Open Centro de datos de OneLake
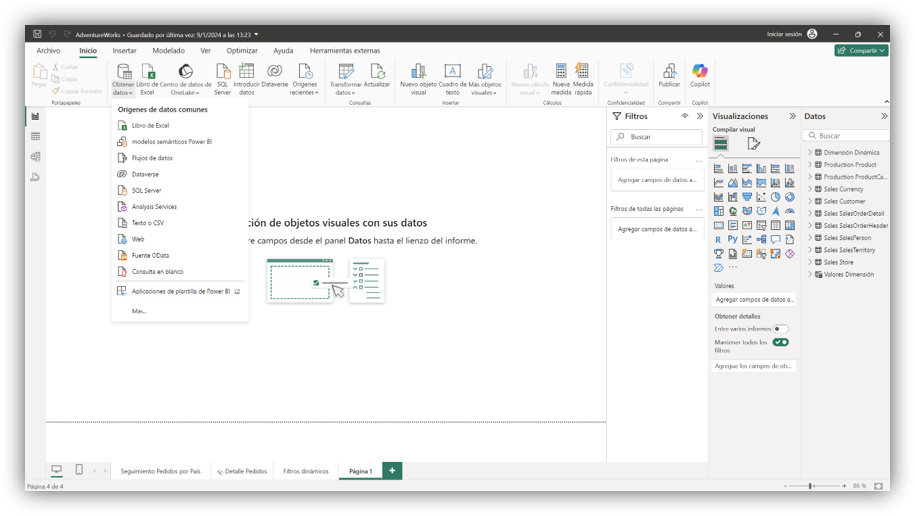The height and width of the screenshot is (516, 915). point(186,79)
